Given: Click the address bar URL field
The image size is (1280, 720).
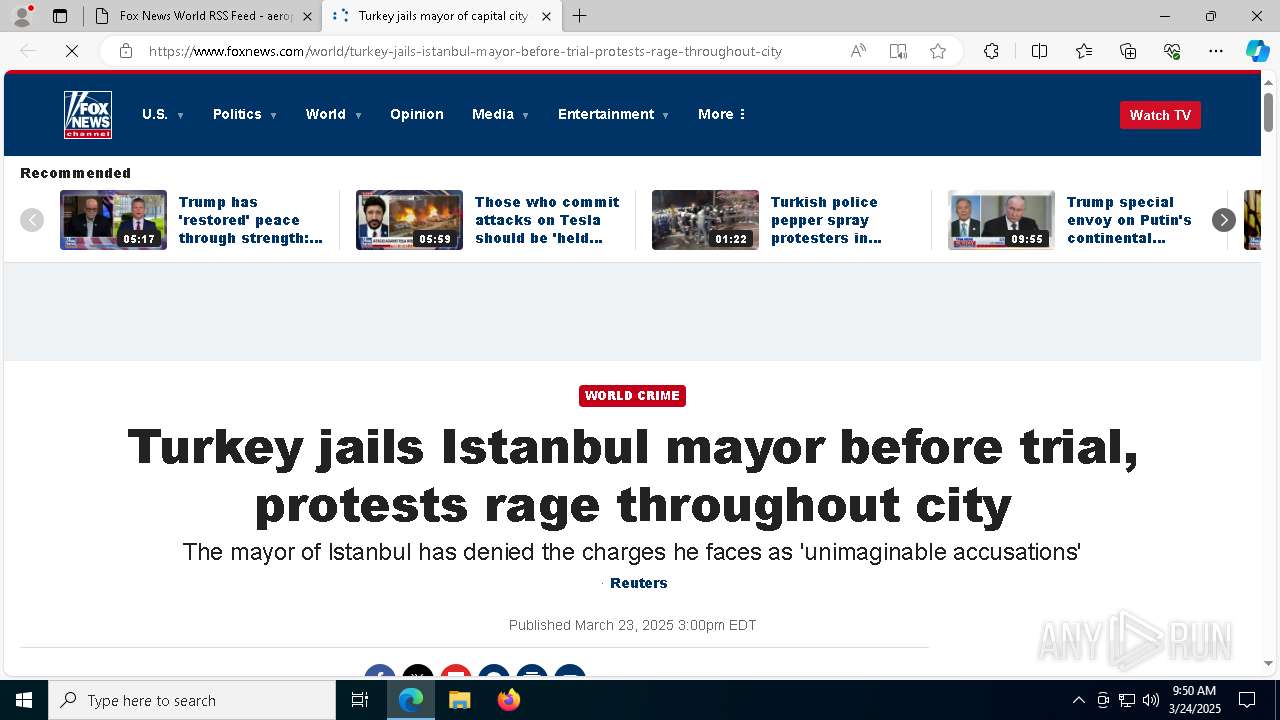Looking at the screenshot, I should click(x=465, y=51).
